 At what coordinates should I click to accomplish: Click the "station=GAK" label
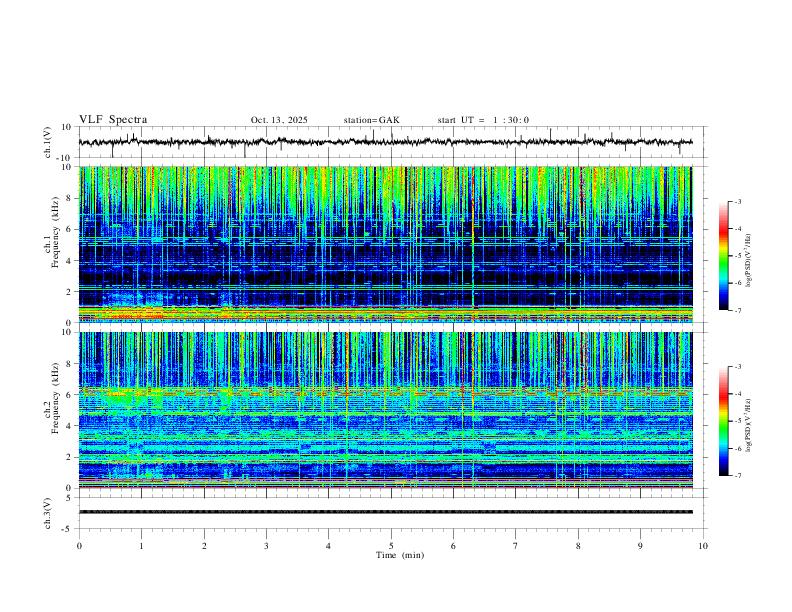(x=371, y=120)
